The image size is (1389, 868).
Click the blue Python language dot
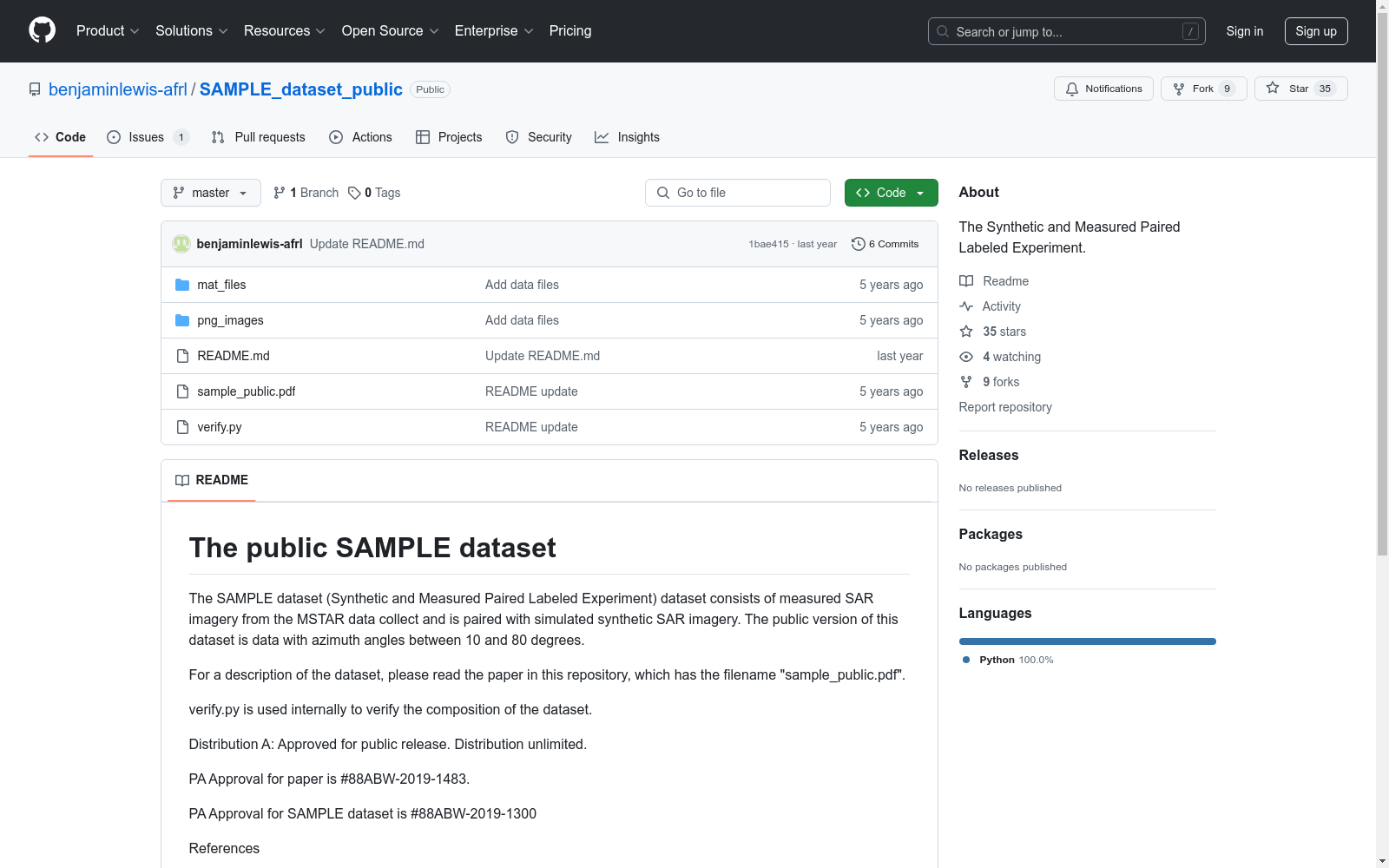[966, 660]
